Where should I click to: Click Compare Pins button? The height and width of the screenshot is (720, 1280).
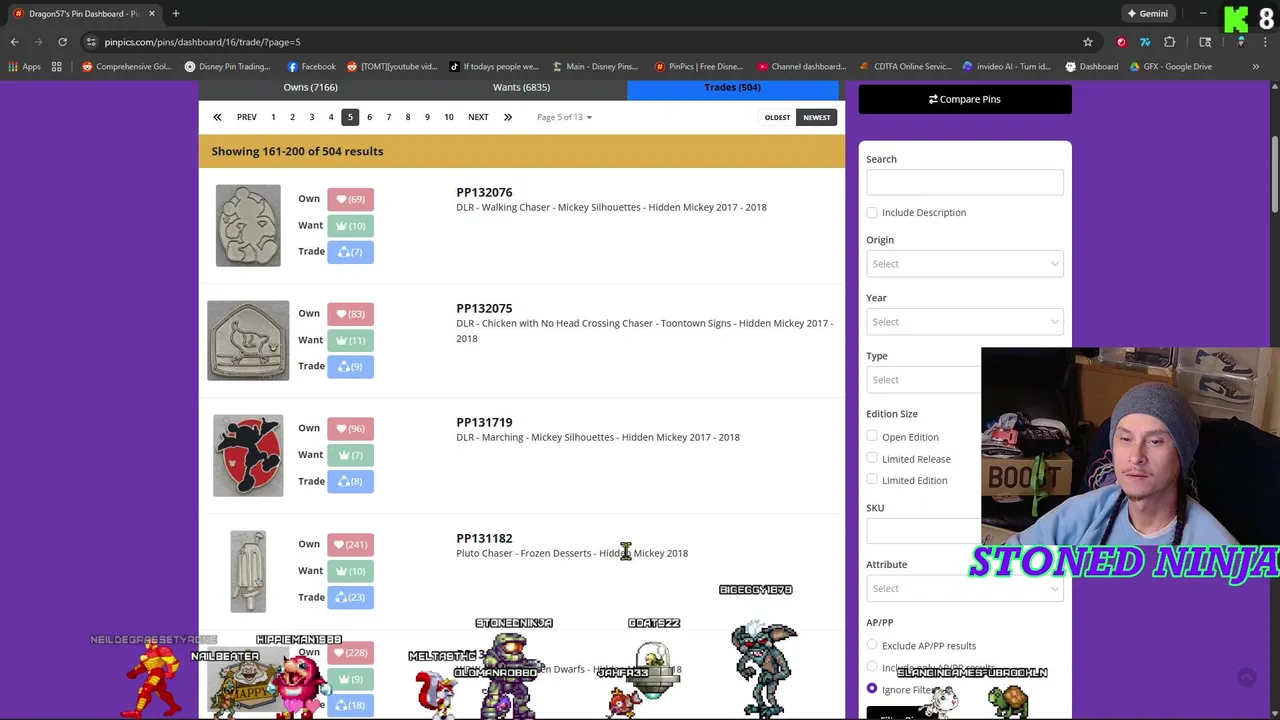[x=965, y=99]
